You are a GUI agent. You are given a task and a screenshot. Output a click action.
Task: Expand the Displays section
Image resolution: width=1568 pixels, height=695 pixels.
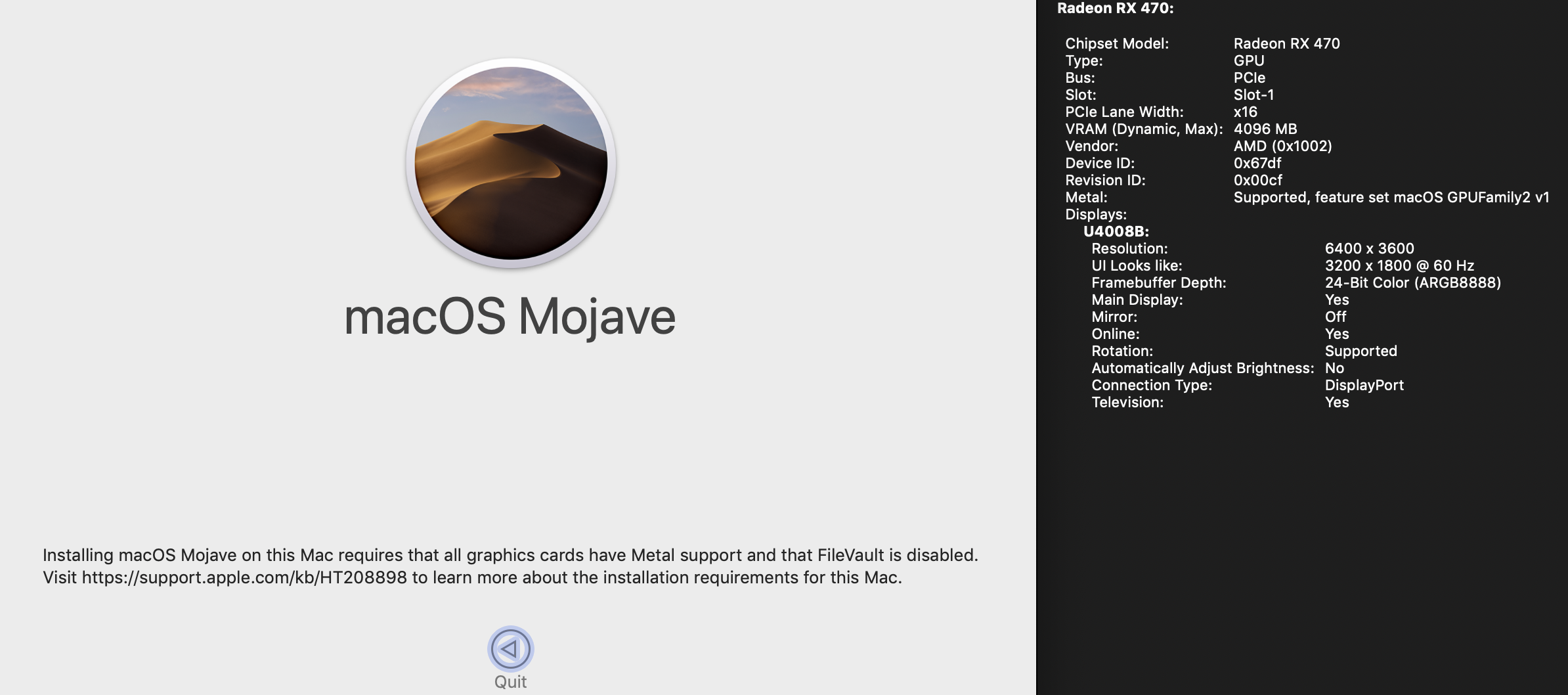pos(1095,214)
